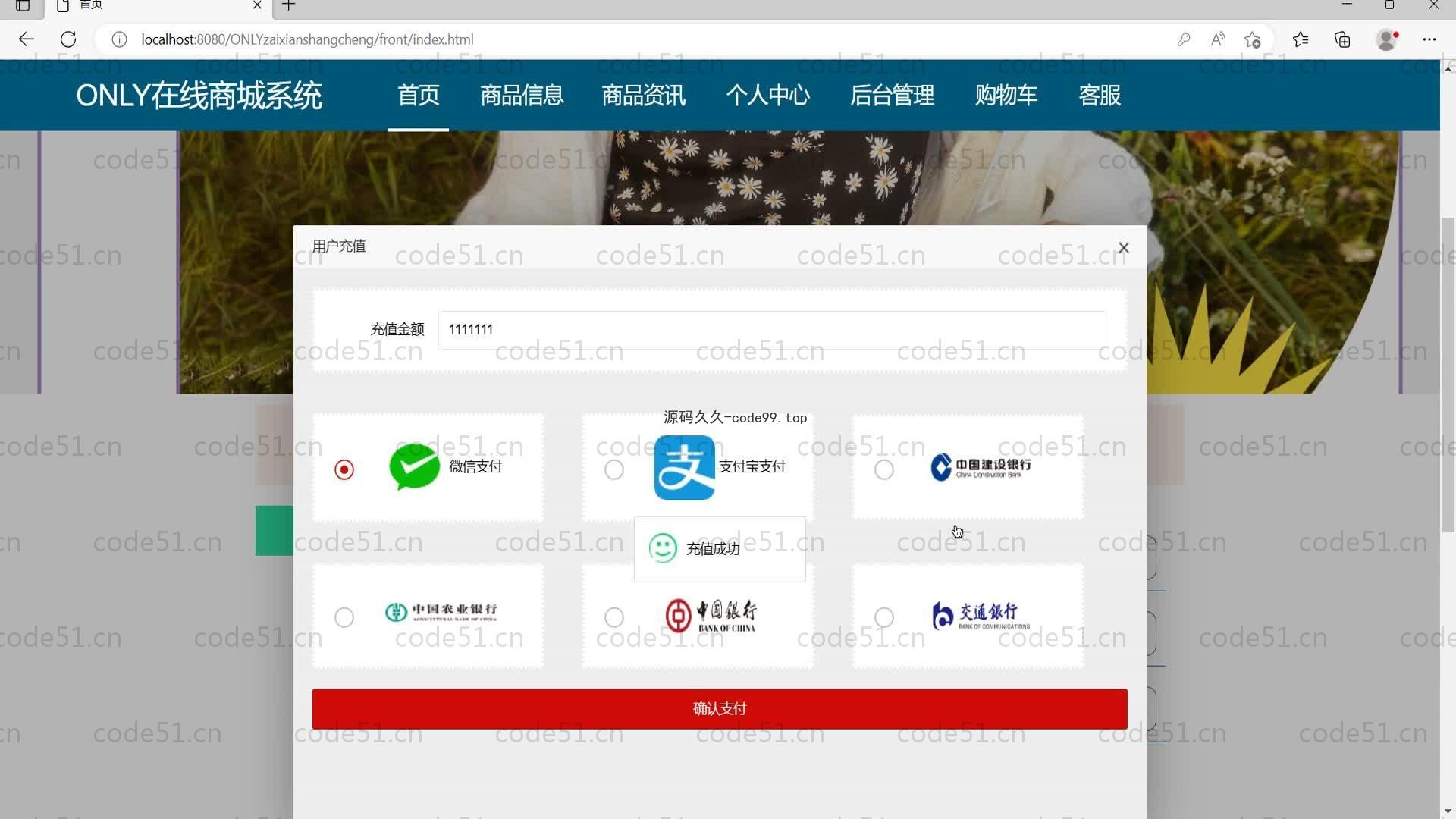This screenshot has width=1456, height=819.
Task: Click the browser back arrow
Action: pyautogui.click(x=27, y=39)
